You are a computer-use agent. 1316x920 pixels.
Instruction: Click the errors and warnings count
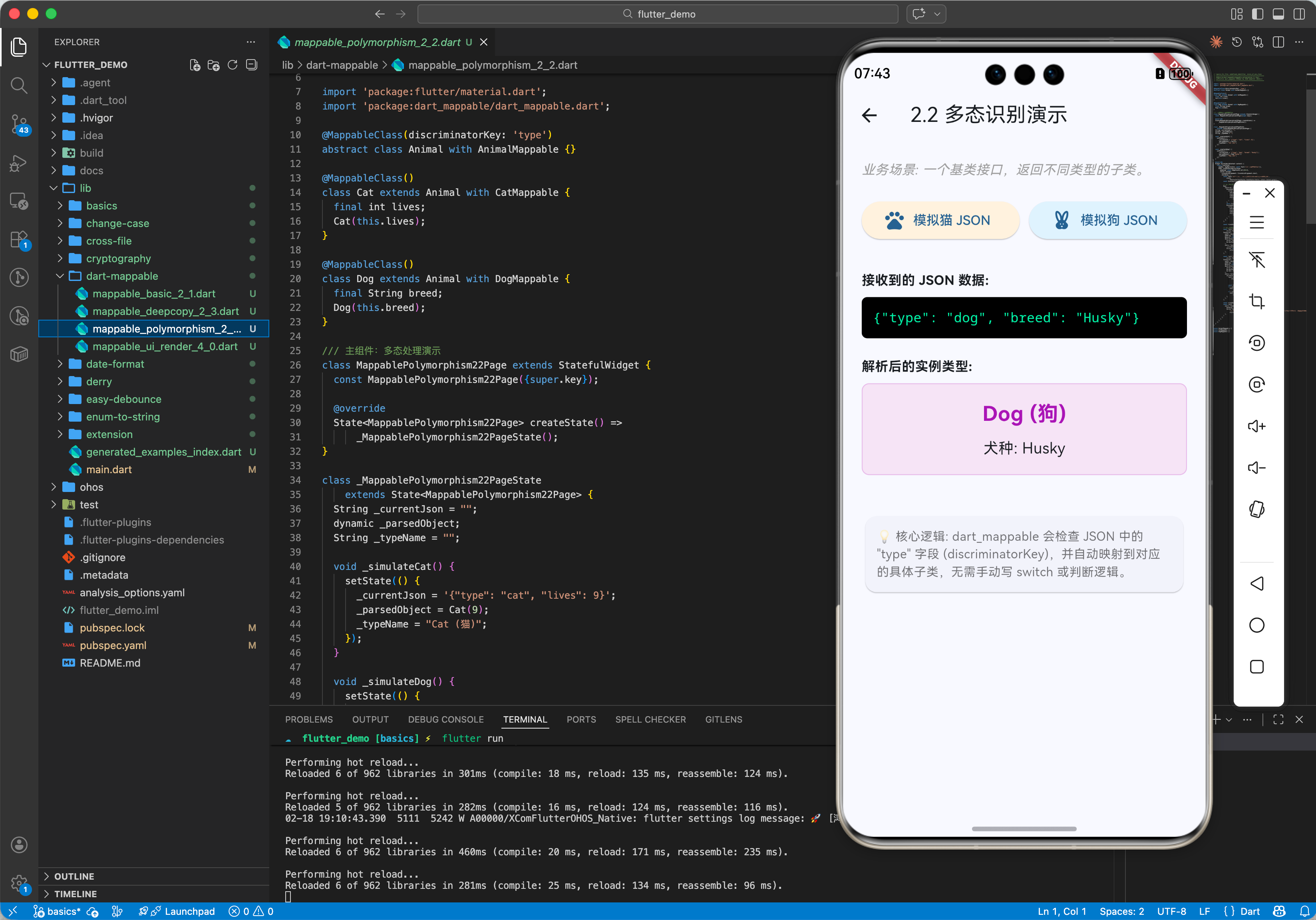pos(251,911)
